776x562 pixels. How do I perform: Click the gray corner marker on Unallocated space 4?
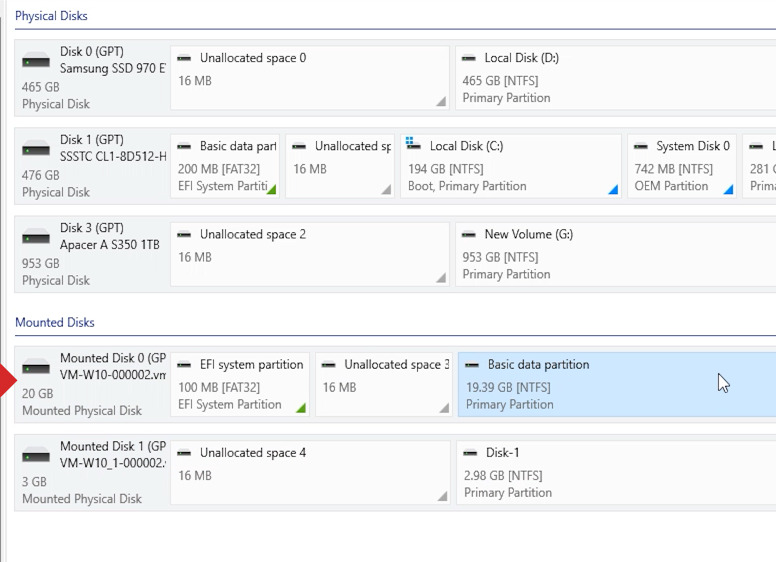point(443,496)
